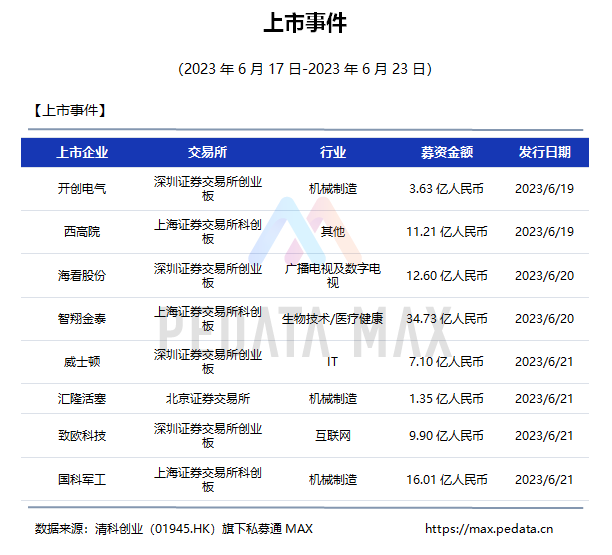Image resolution: width=612 pixels, height=555 pixels.
Task: Click the 【上市事件】 section heading
Action: (x=70, y=110)
